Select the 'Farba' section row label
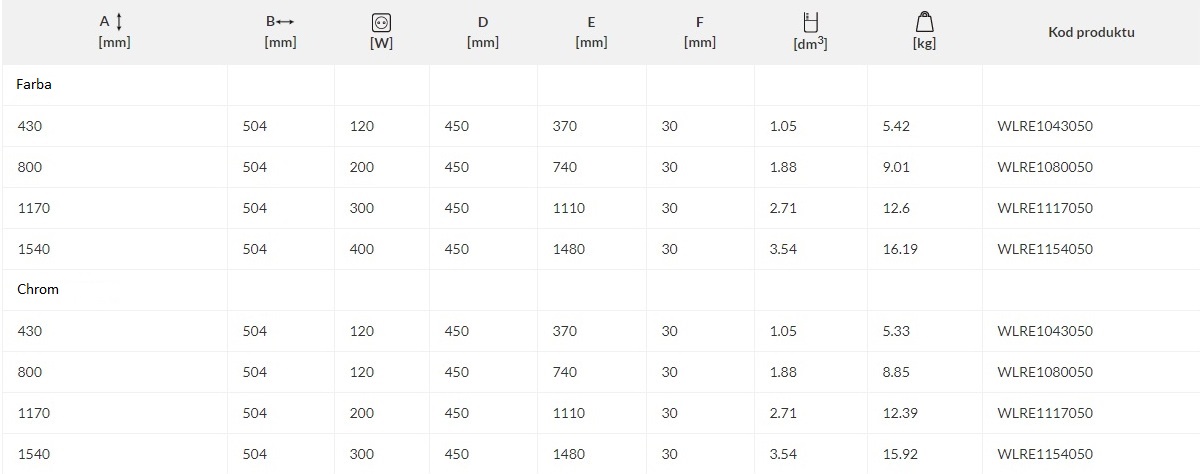This screenshot has height=474, width=1200. coord(34,85)
